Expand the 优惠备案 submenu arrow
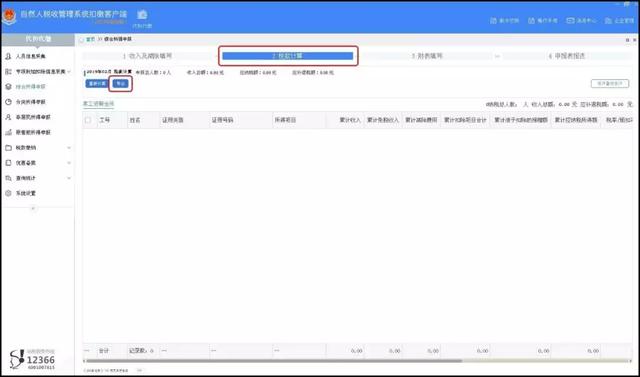The width and height of the screenshot is (640, 377). (69, 163)
